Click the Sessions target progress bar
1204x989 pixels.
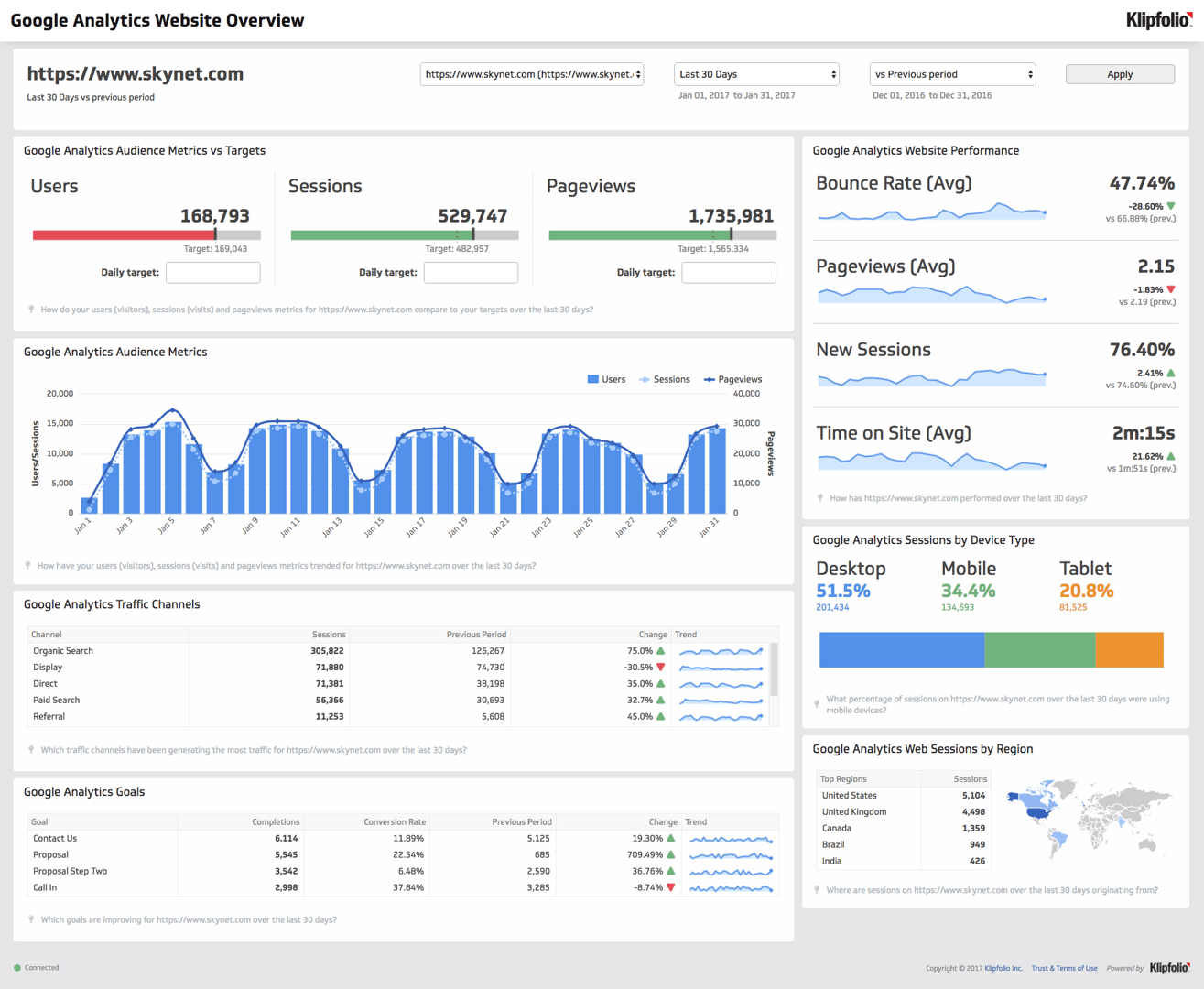[x=403, y=234]
